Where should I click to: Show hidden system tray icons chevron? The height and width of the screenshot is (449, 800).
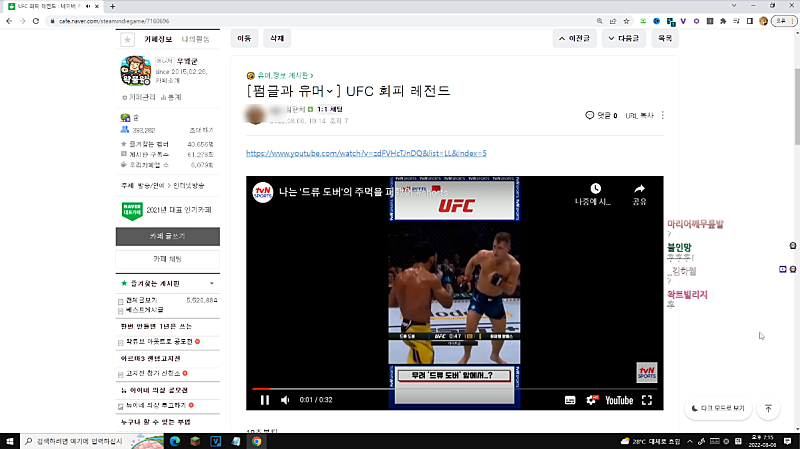690,441
